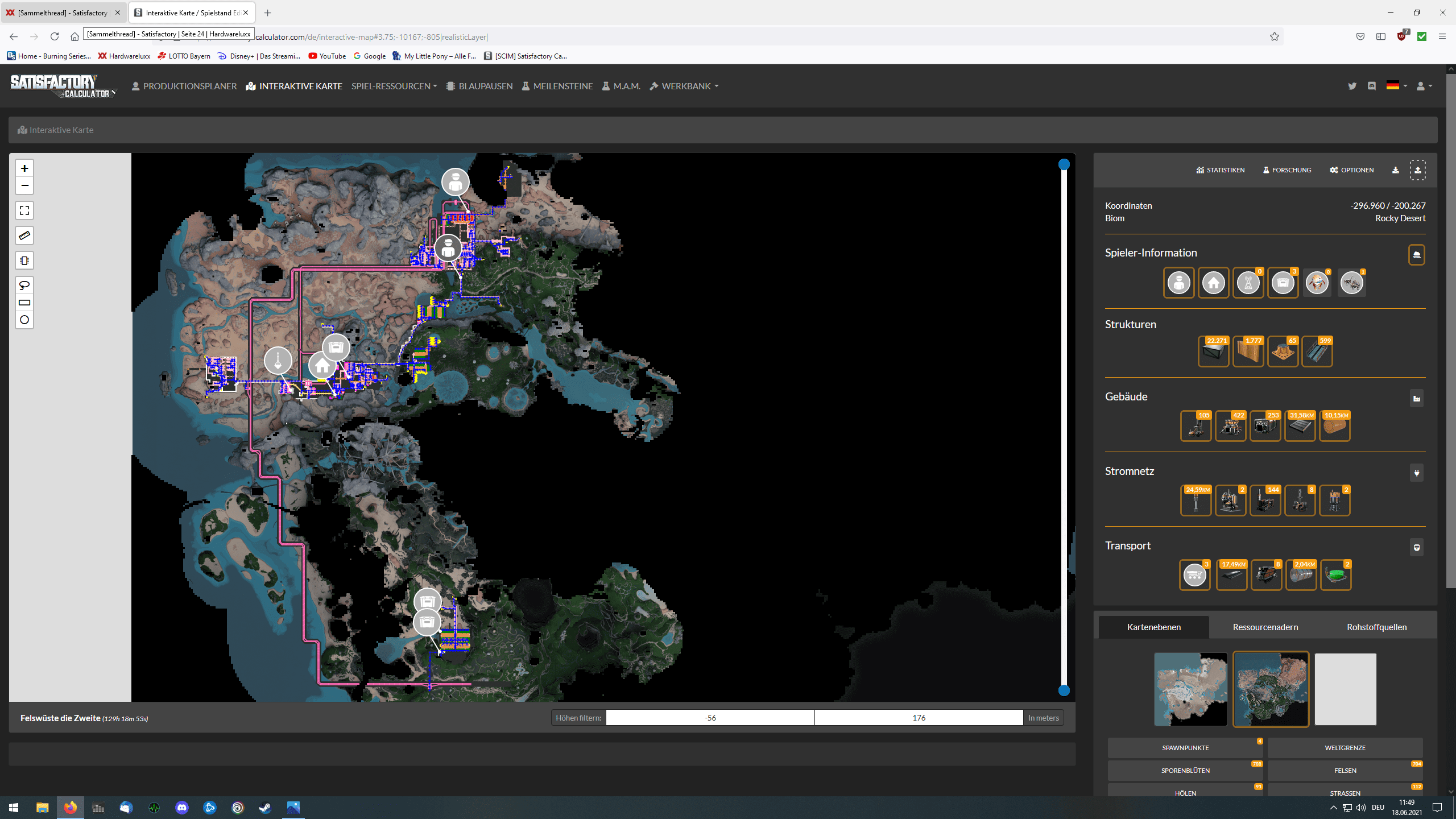Click the northernmost player marker on map
Screen dimensions: 1456x819
click(x=456, y=182)
